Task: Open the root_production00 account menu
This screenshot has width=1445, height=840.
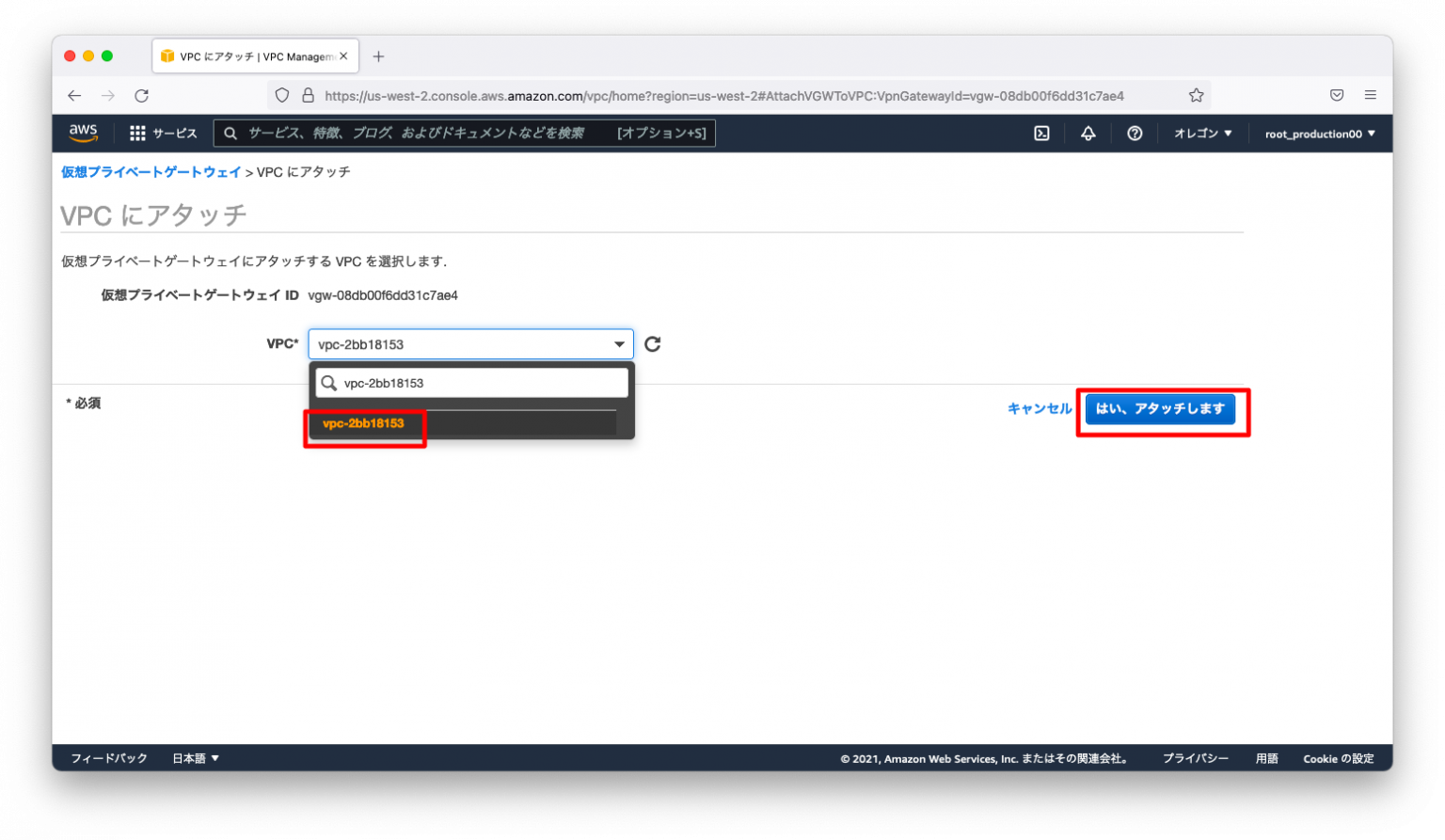Action: (x=1319, y=134)
